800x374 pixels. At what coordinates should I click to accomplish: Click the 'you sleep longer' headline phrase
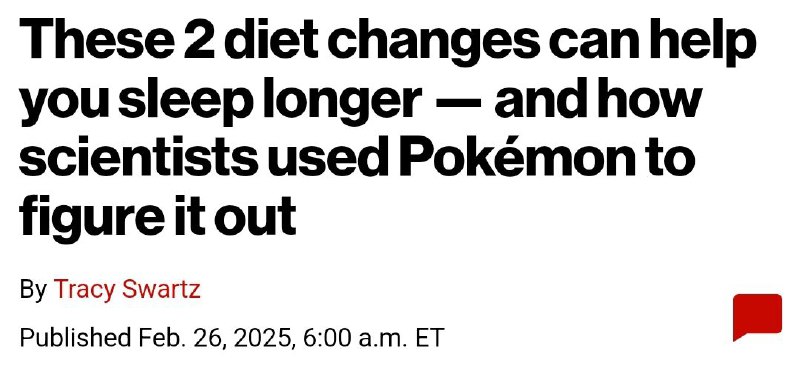tap(220, 104)
